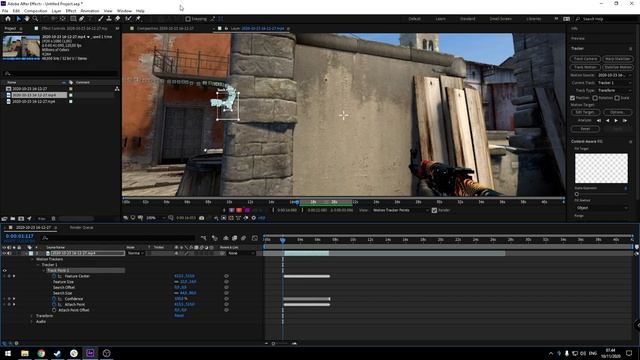Screen dimensions: 640x360
Task: Select the Rectangle shape tool
Action: tap(73, 19)
